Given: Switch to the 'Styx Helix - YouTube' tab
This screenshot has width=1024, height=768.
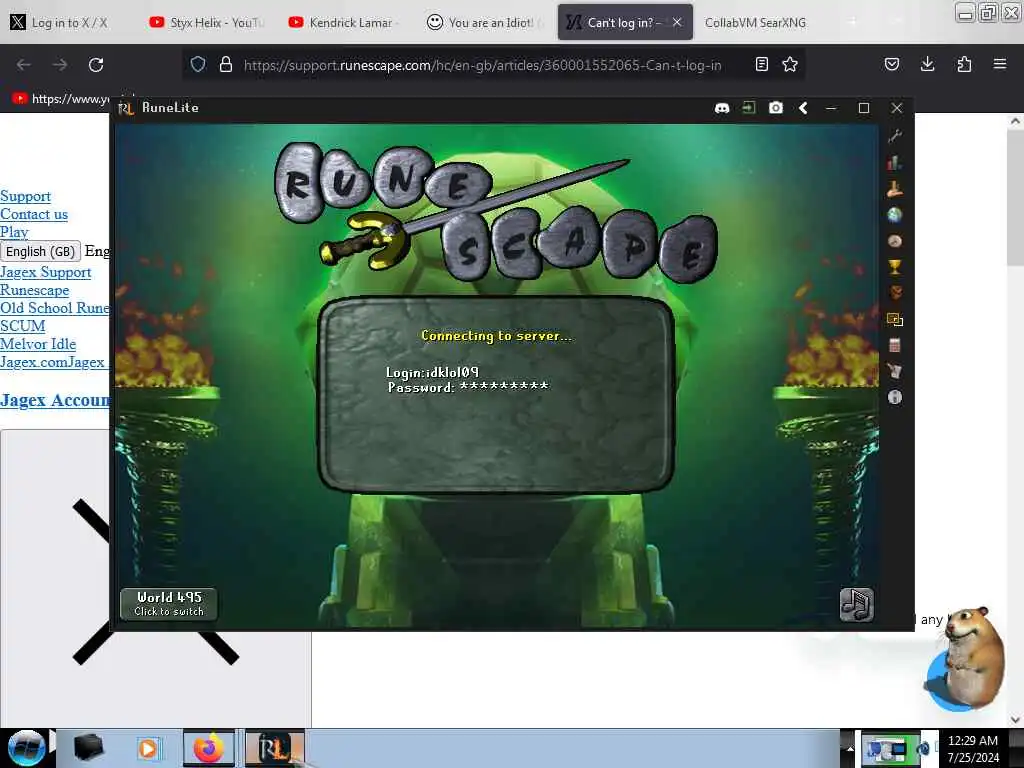Looking at the screenshot, I should [x=208, y=22].
